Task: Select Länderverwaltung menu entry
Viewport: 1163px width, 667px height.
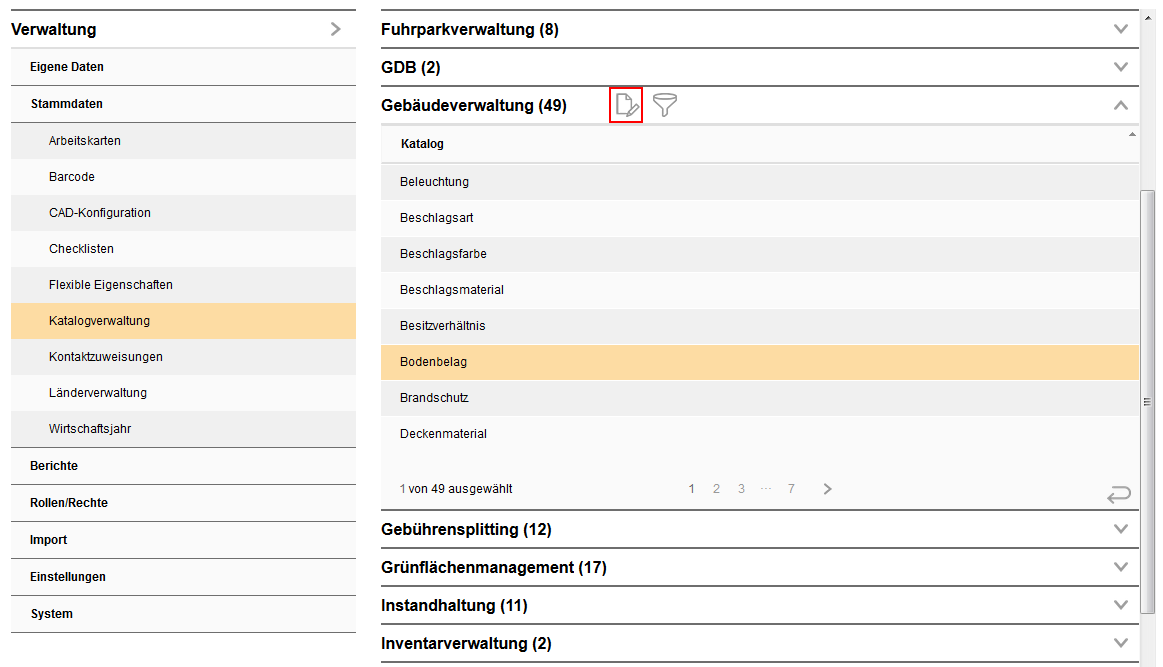Action: tap(98, 393)
